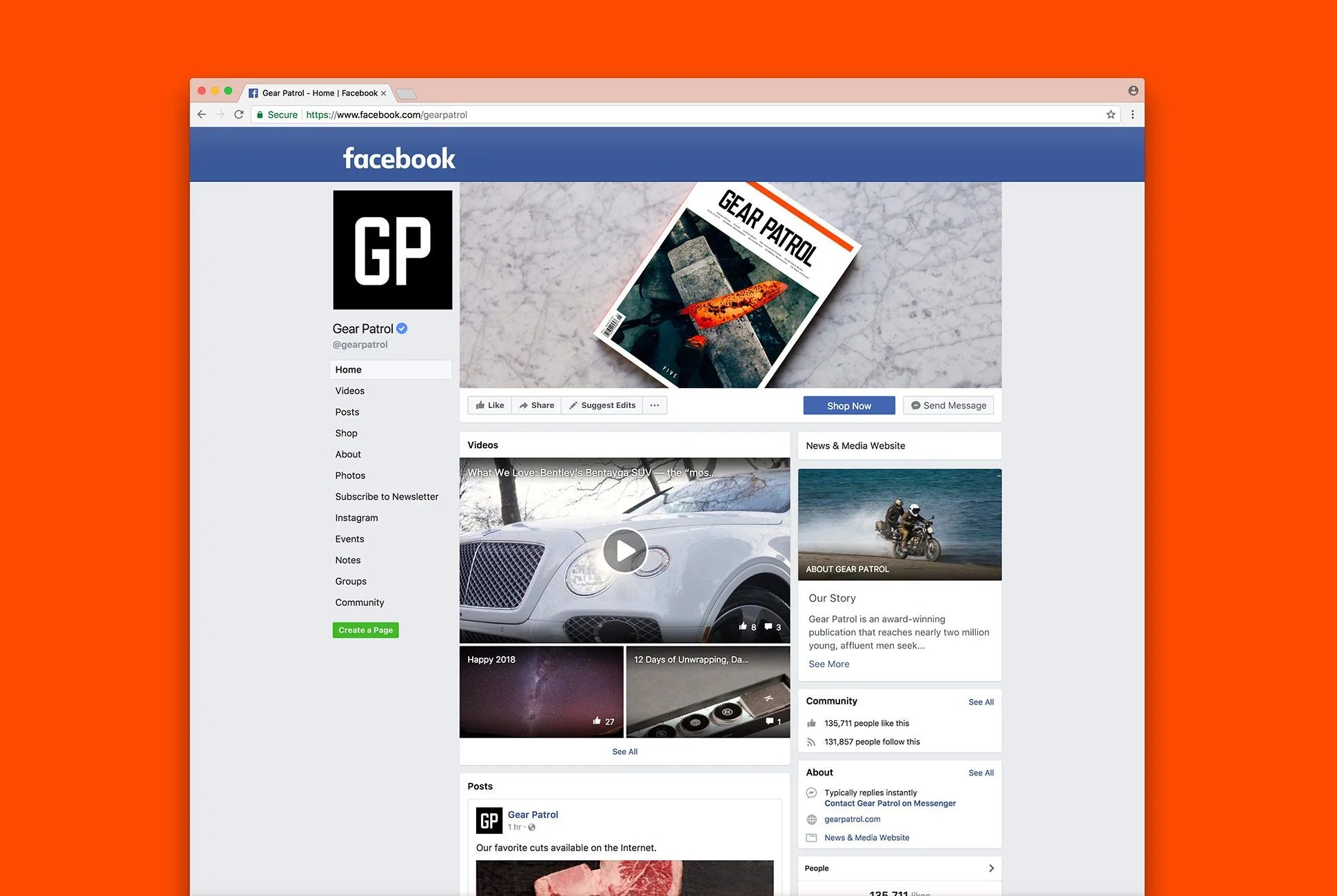Open the ellipsis more-options menu beside Suggest Edits
The height and width of the screenshot is (896, 1337).
654,405
